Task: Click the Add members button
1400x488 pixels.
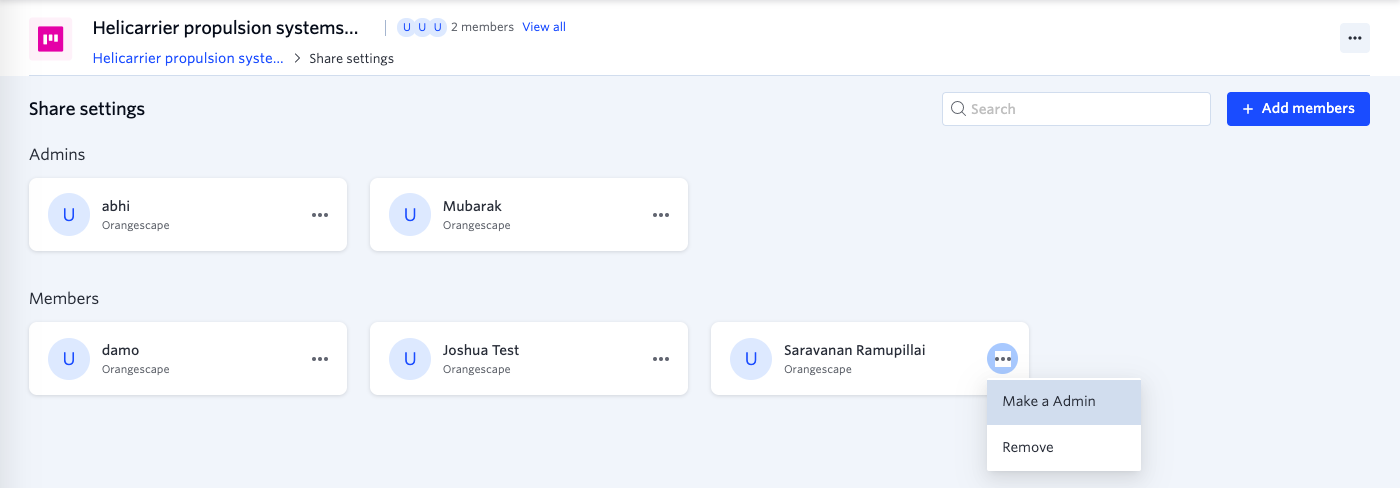Action: coord(1298,109)
